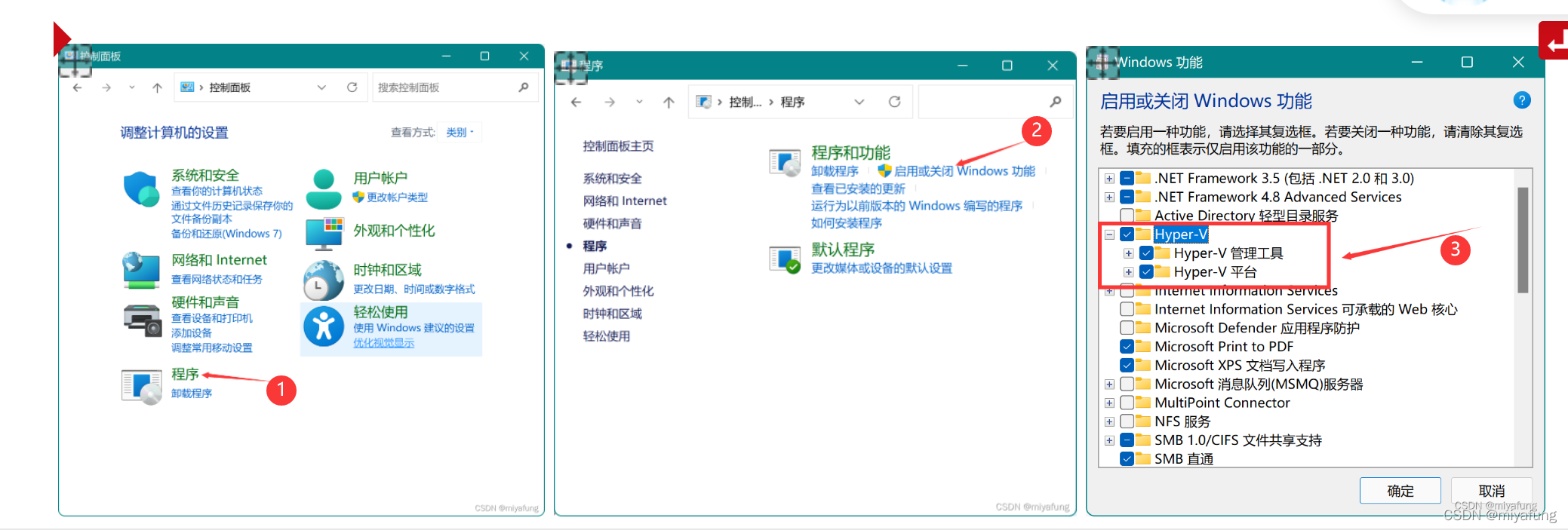Select 外观和个性化 in Programs sidebar
Viewport: 1568px width, 530px height.
click(618, 291)
